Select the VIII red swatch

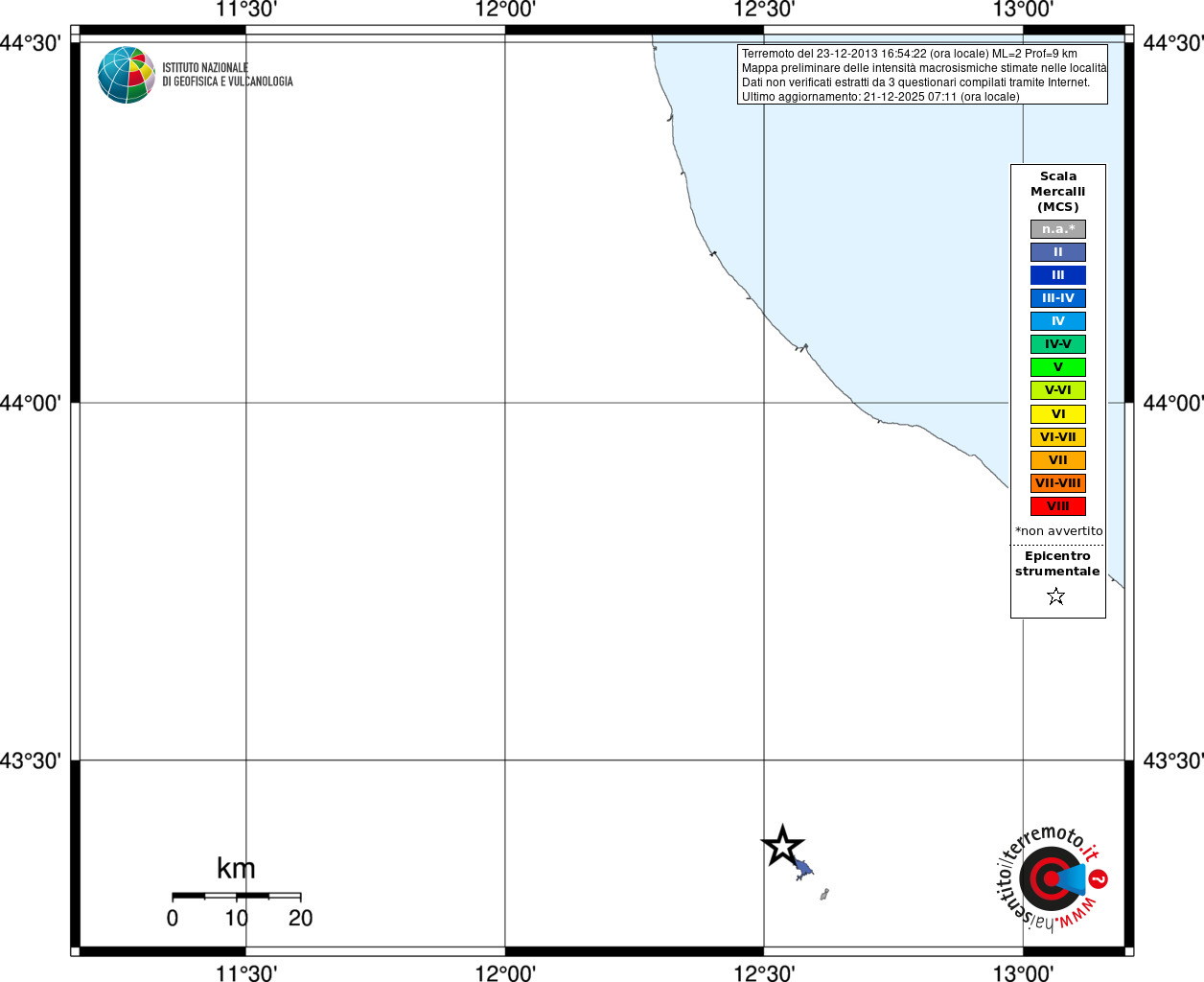point(1058,506)
